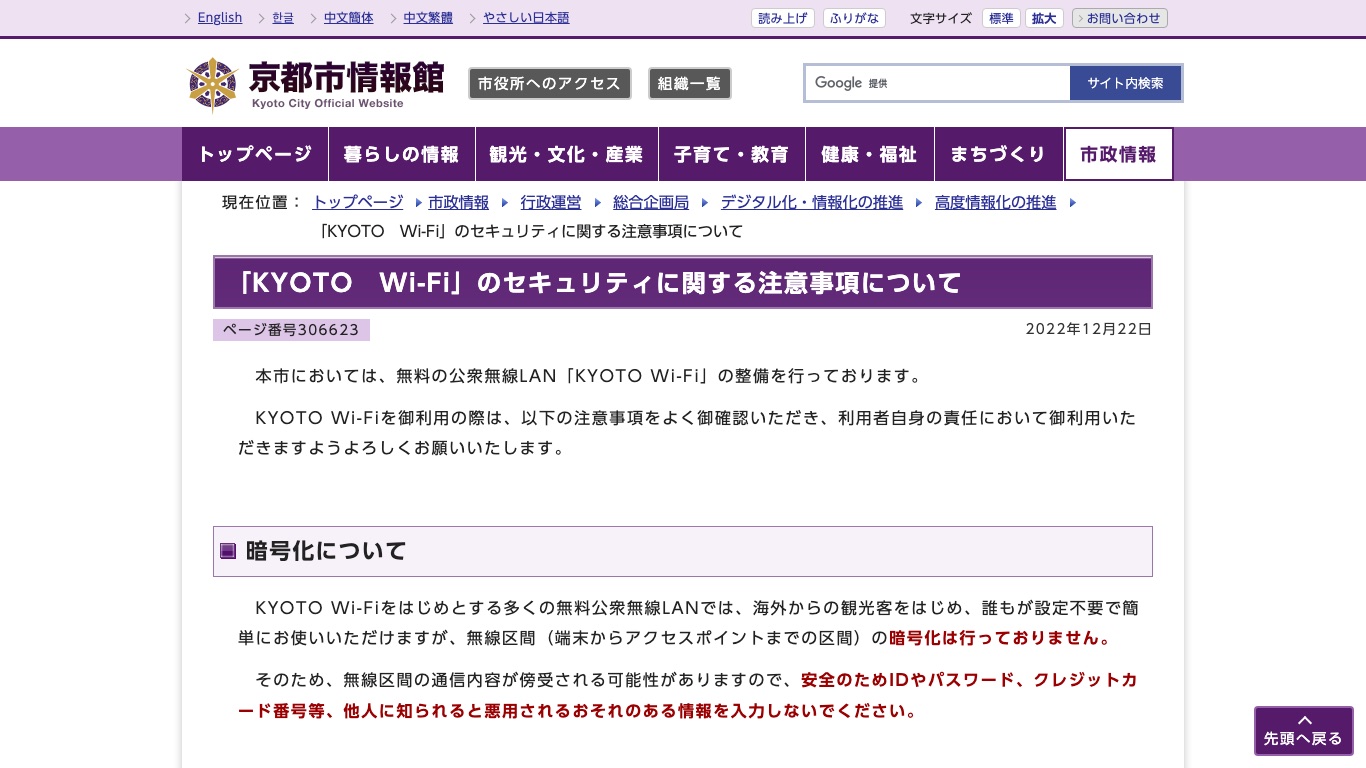The width and height of the screenshot is (1366, 768).
Task: Go to デジタル化・情報化の推進 breadcrumb
Action: (812, 202)
